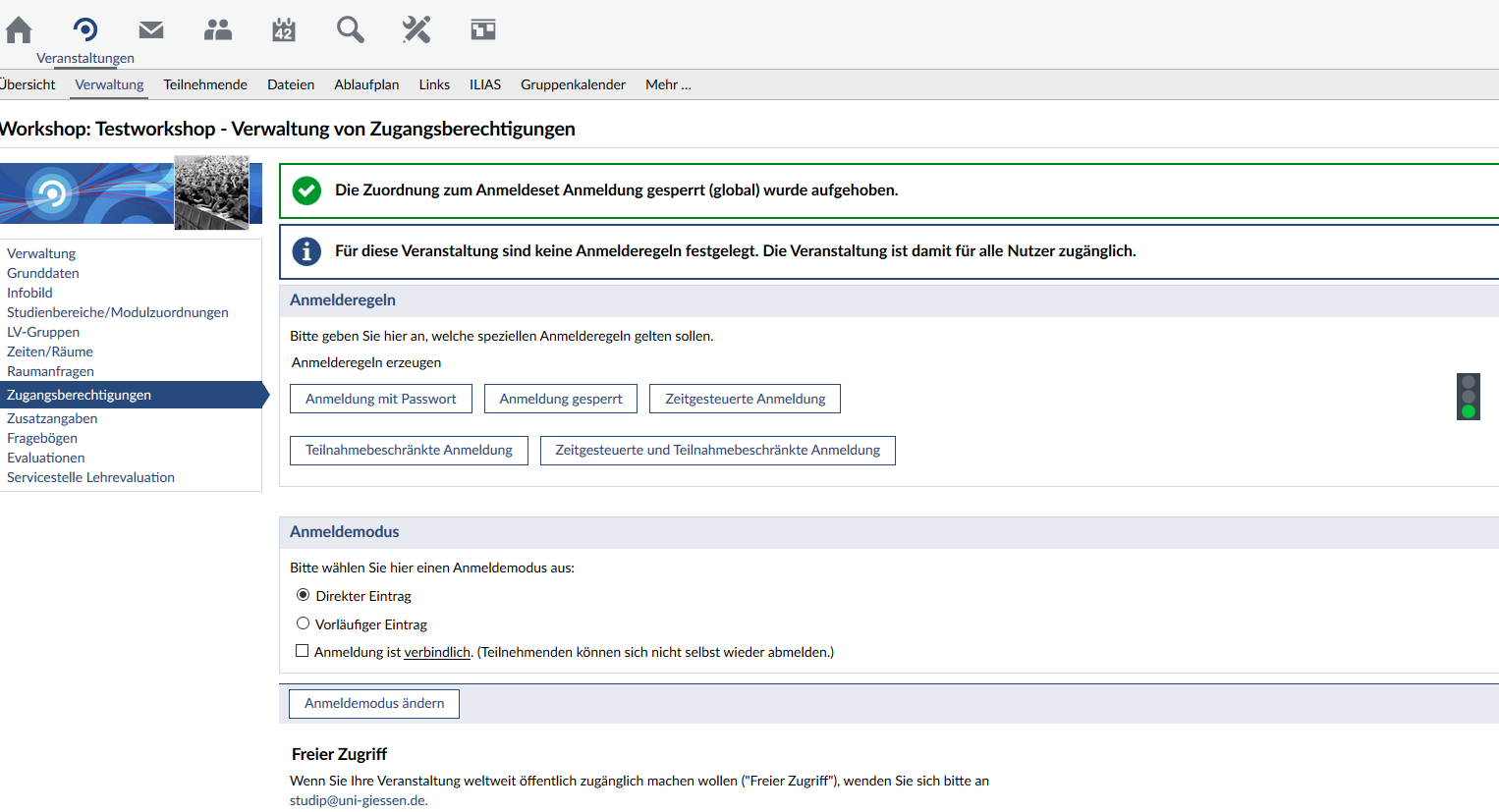The image size is (1499, 812).
Task: Select the Direkter Eintrag radio button
Action: tap(304, 595)
